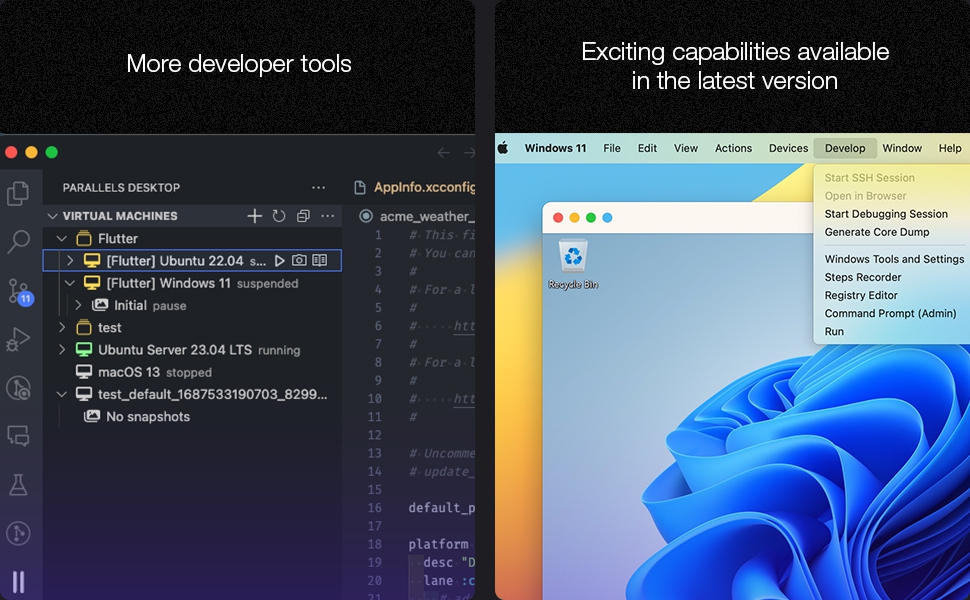The image size is (970, 600).
Task: Open Parallels Desktop panel ellipsis menu
Action: [319, 187]
